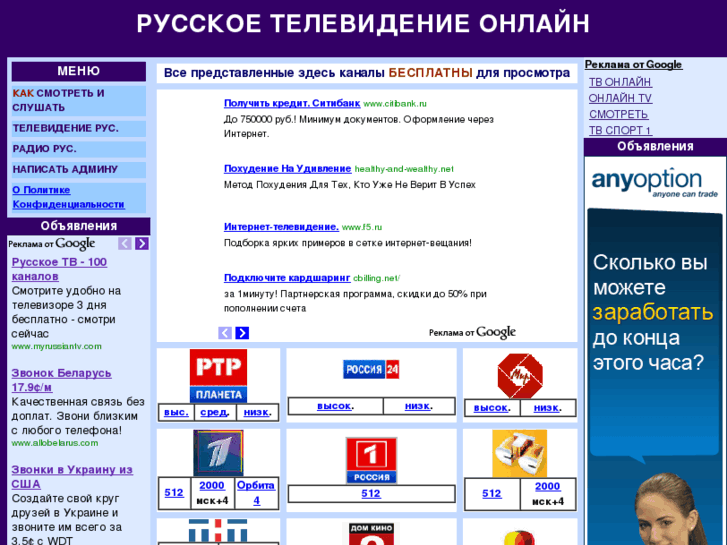
Task: Open Орбита 4 stream for Первый канал
Action: tap(256, 493)
